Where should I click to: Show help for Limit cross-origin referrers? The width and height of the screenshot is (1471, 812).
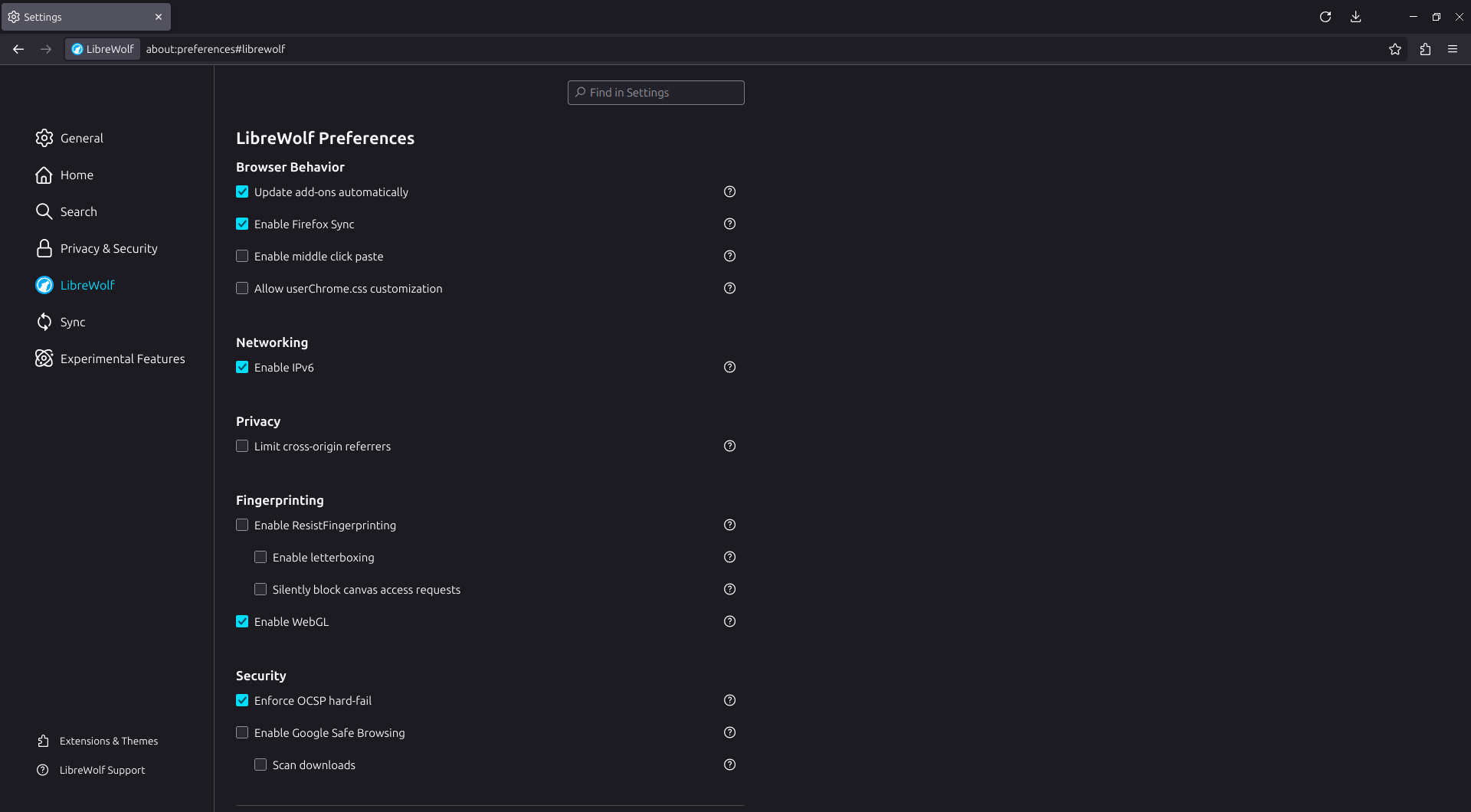[x=730, y=446]
